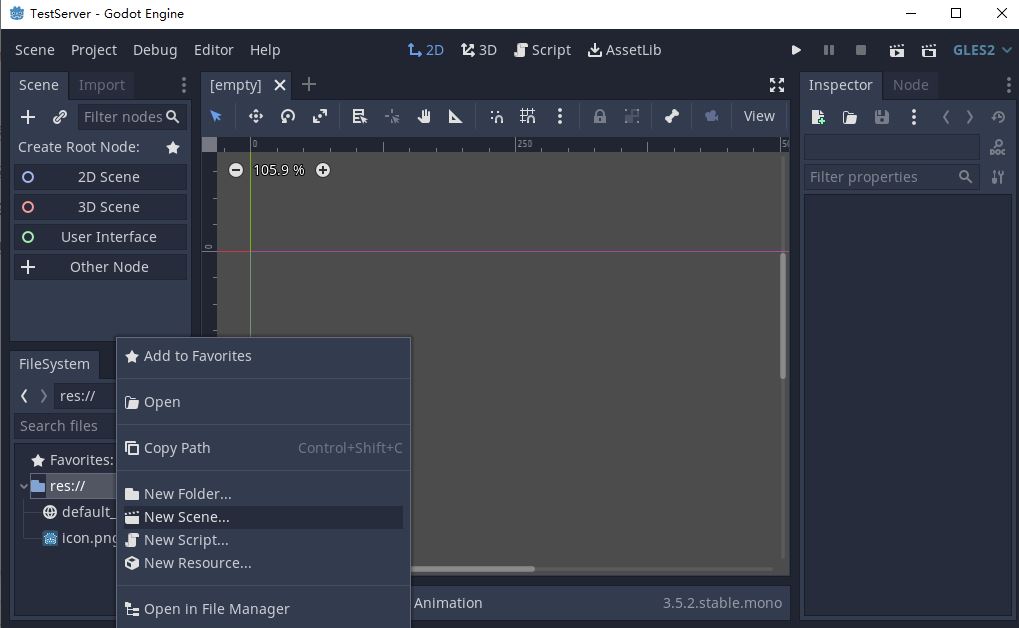Select the Select Mode arrow tool
This screenshot has height=628, width=1019.
(x=216, y=116)
